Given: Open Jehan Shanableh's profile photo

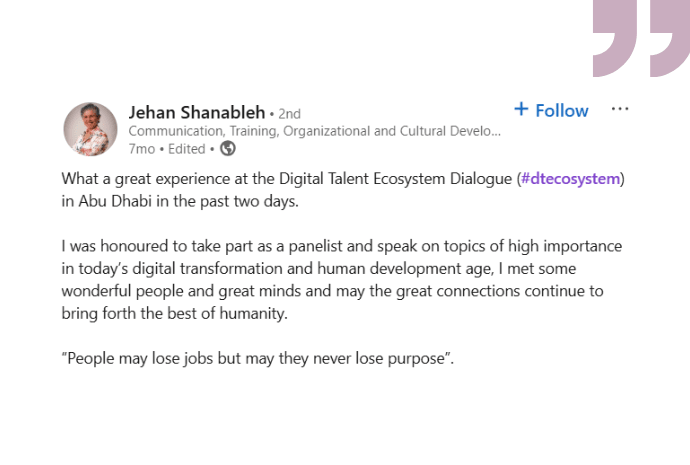Looking at the screenshot, I should click(x=91, y=129).
